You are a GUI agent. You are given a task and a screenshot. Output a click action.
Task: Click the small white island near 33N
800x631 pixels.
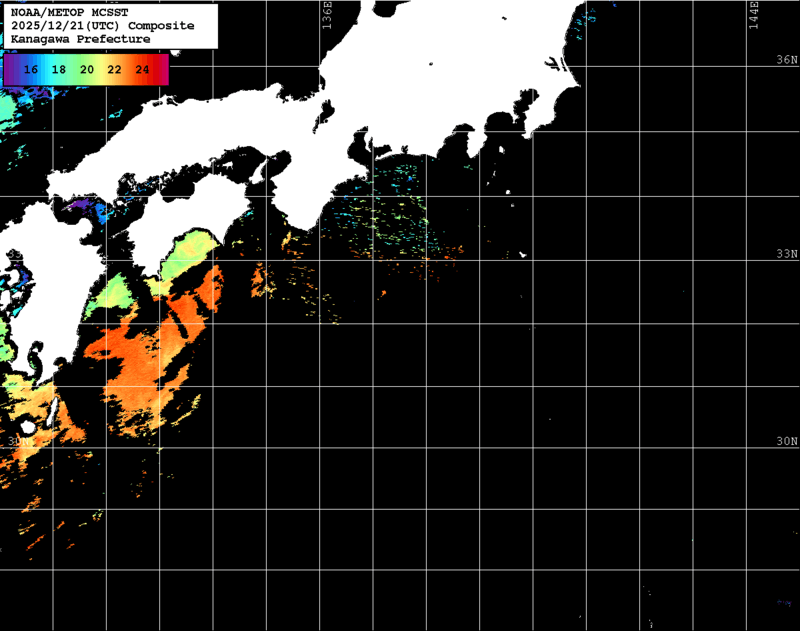pyautogui.click(x=522, y=255)
